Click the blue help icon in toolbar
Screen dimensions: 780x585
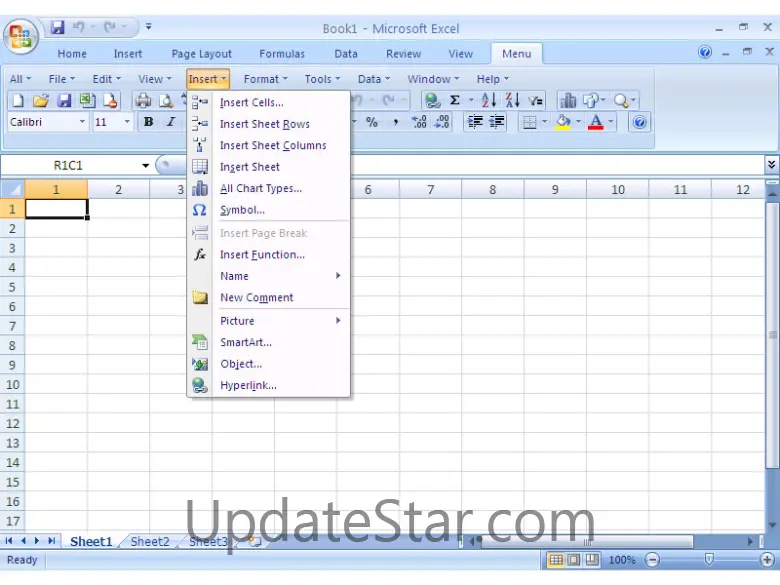point(639,122)
